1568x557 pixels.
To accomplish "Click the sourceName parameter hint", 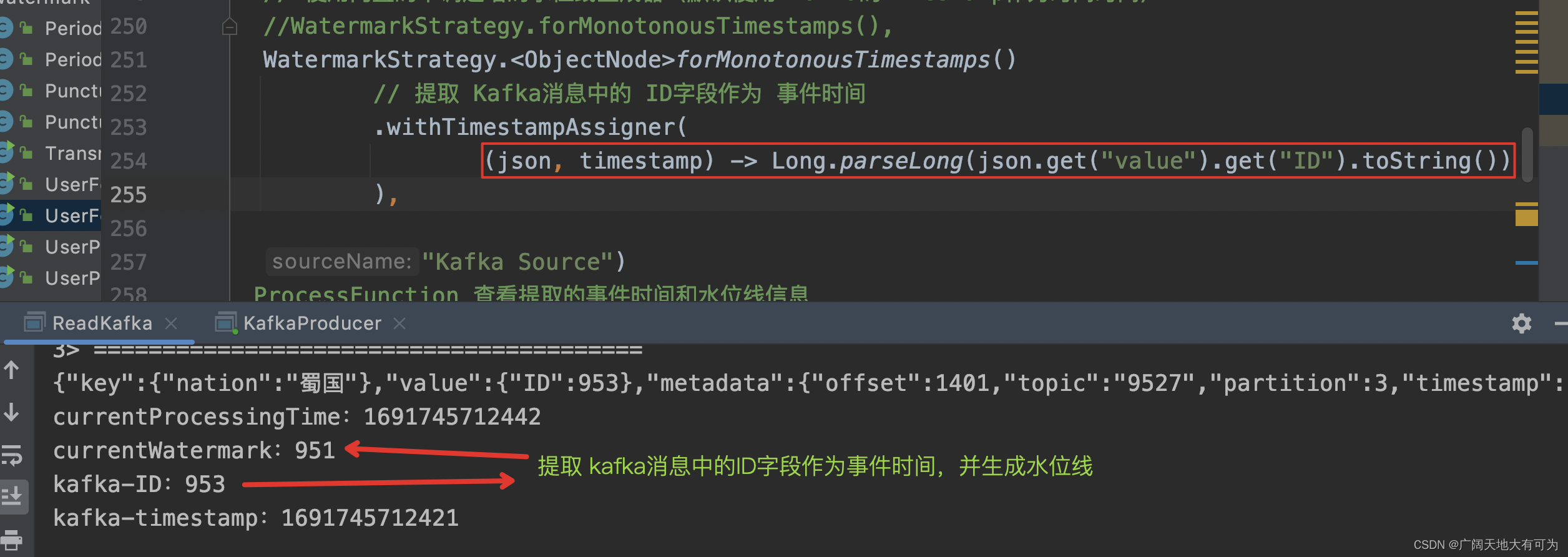I will coord(342,261).
